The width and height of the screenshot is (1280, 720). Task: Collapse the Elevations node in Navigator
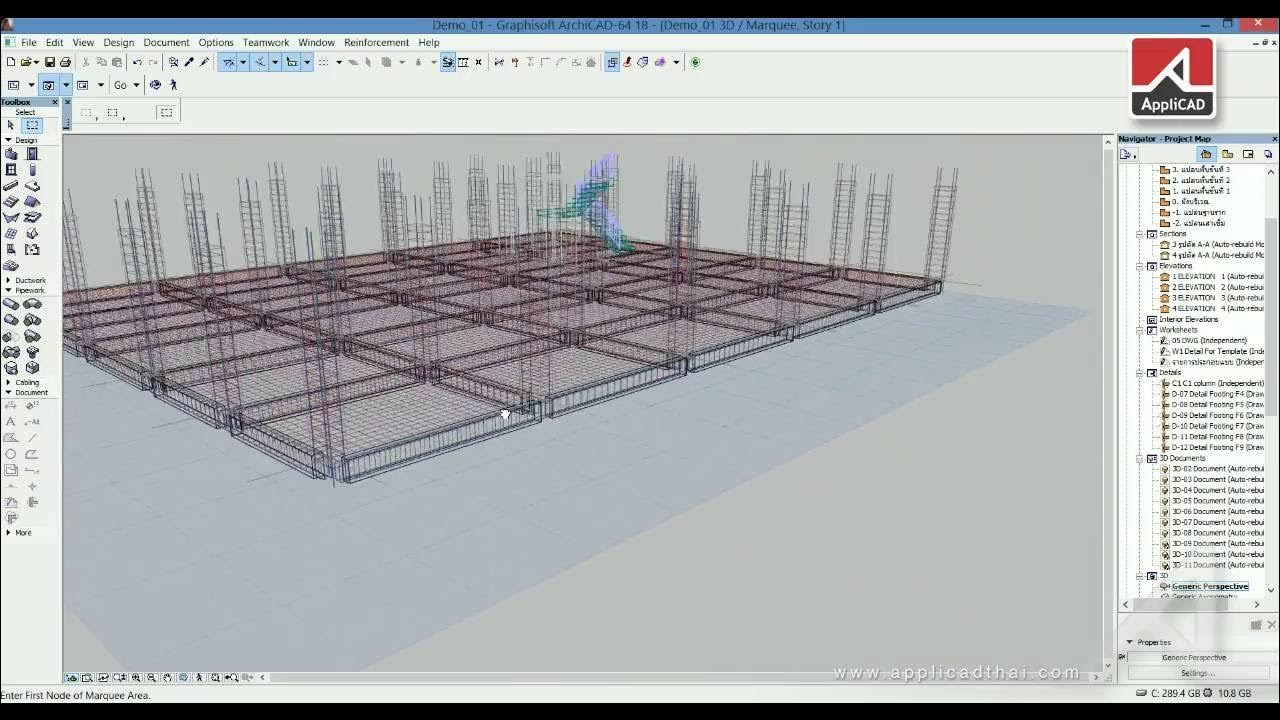[1139, 266]
